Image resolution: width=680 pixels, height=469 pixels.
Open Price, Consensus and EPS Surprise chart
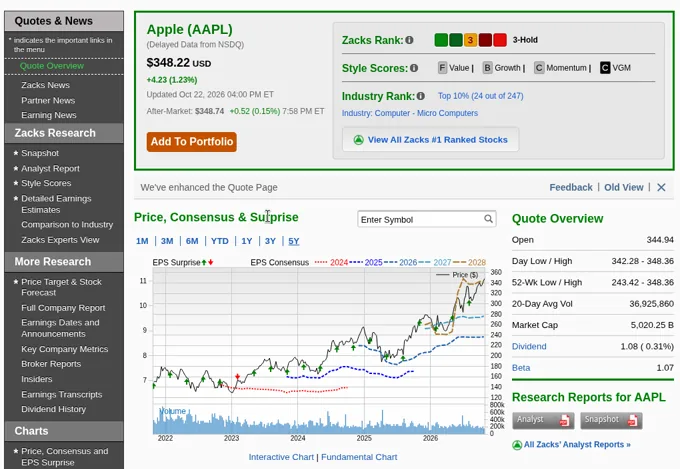65,457
